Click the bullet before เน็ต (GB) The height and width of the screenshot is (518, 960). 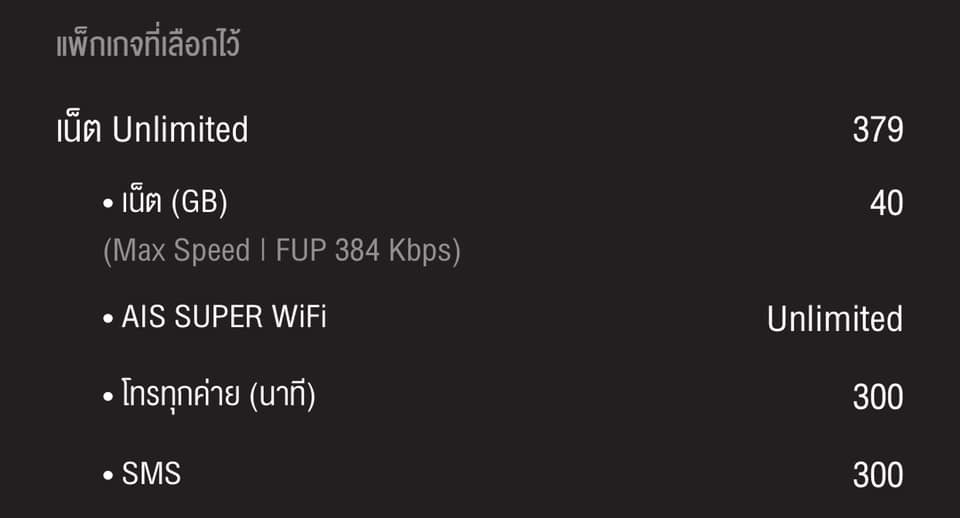click(x=108, y=203)
